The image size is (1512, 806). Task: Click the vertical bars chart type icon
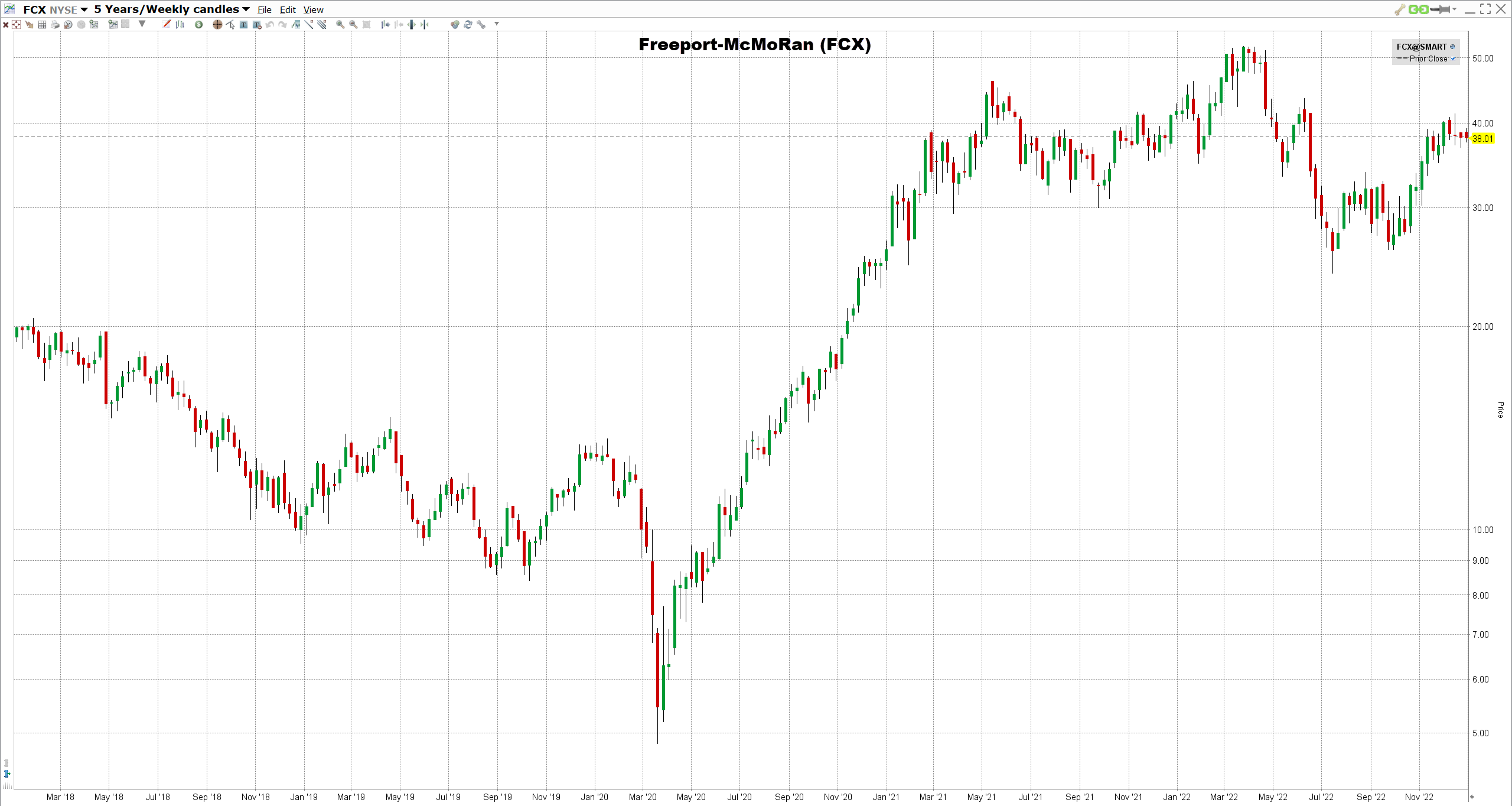180,24
